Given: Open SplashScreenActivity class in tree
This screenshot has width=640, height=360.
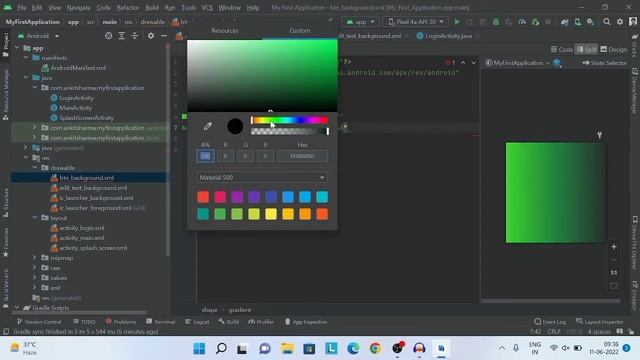Looking at the screenshot, I should [86, 118].
